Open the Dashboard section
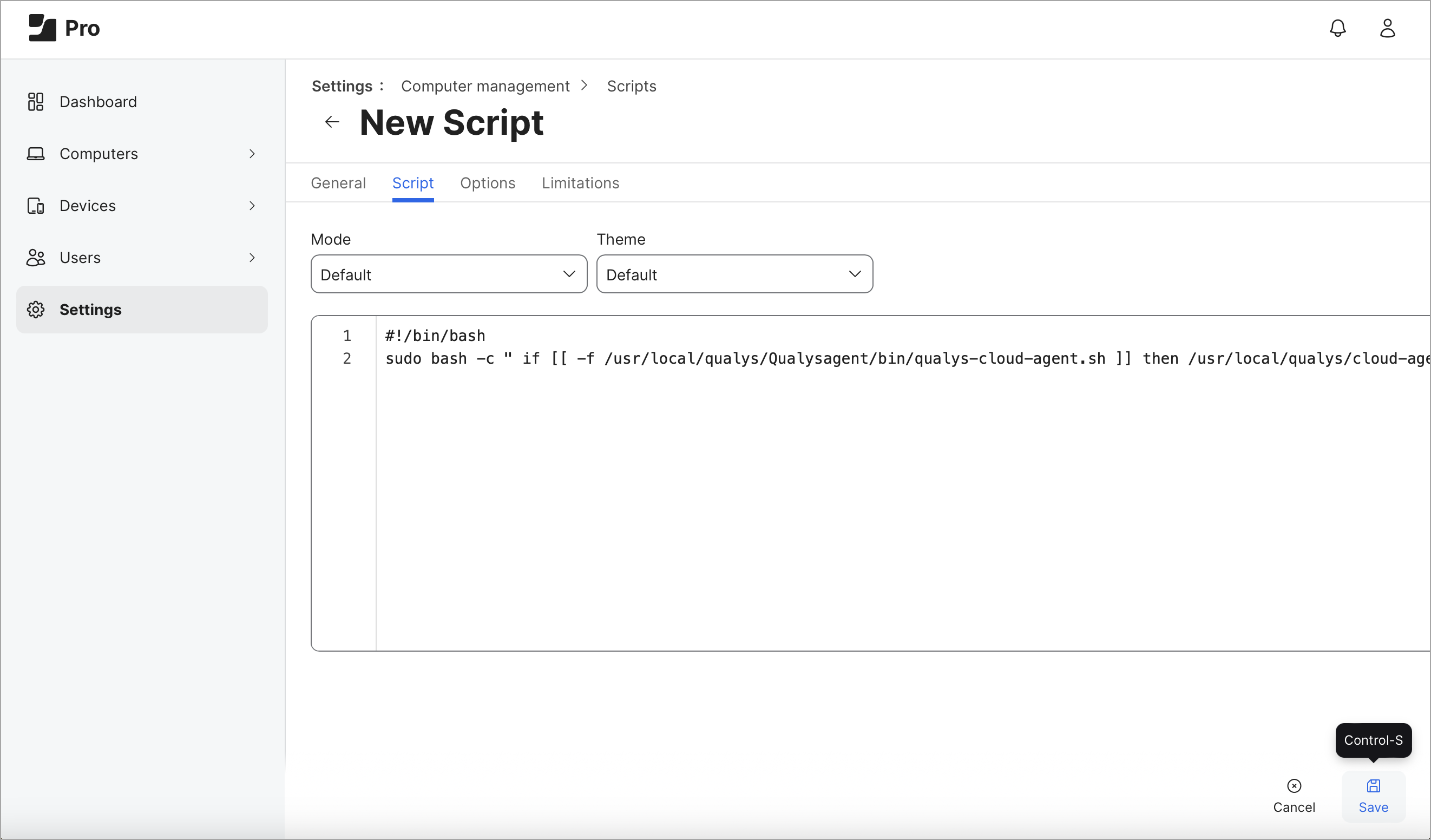Screen dimensions: 1431x840 coord(99,102)
